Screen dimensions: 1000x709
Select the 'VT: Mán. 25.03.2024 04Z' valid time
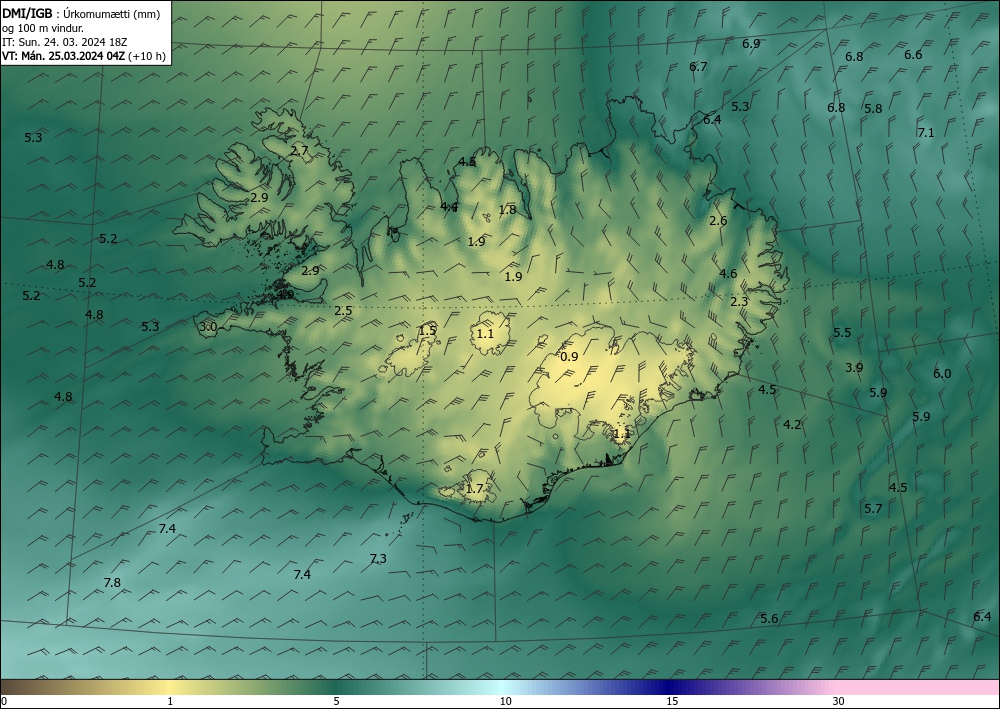(x=63, y=56)
